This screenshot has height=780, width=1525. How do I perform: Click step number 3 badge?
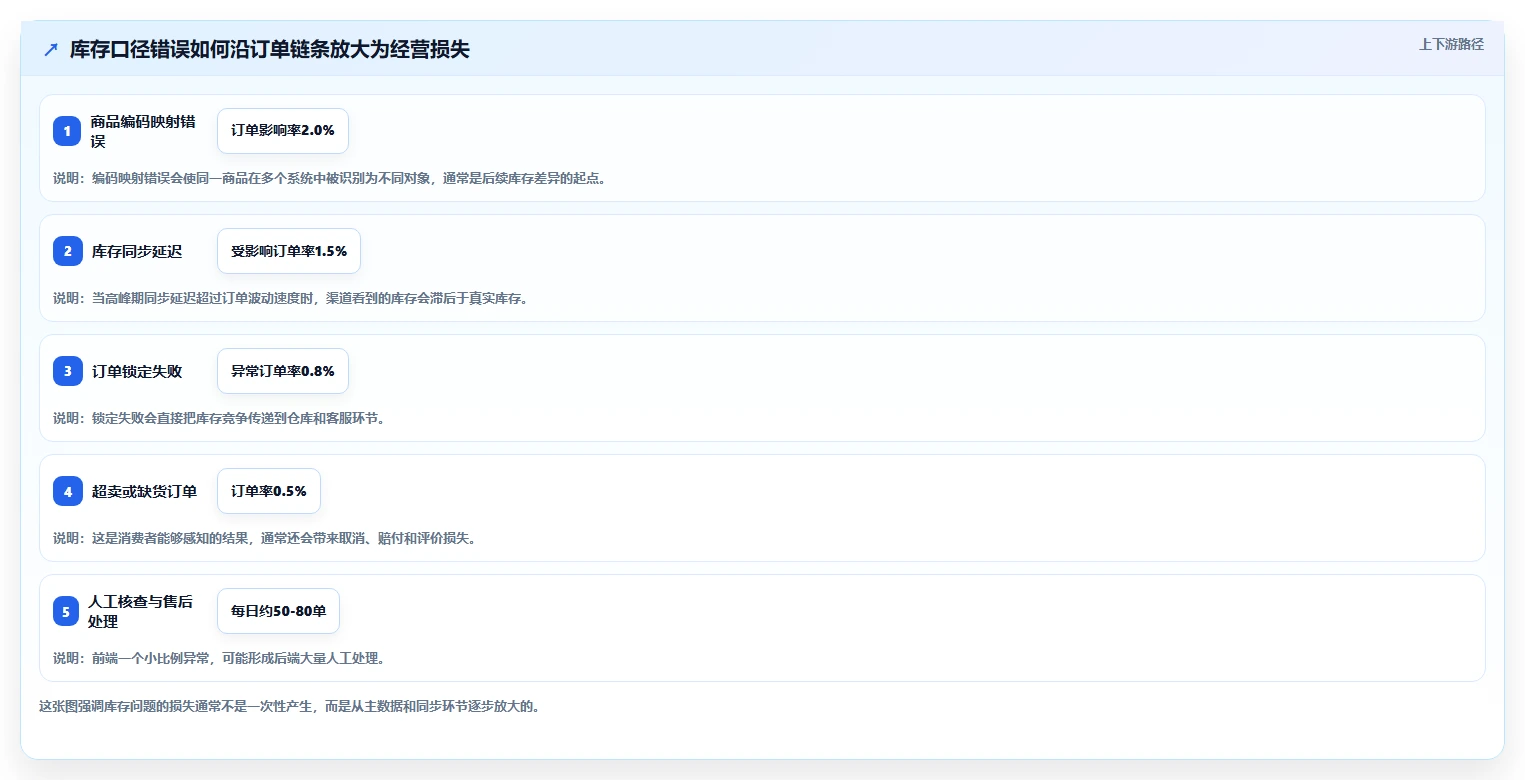point(67,371)
